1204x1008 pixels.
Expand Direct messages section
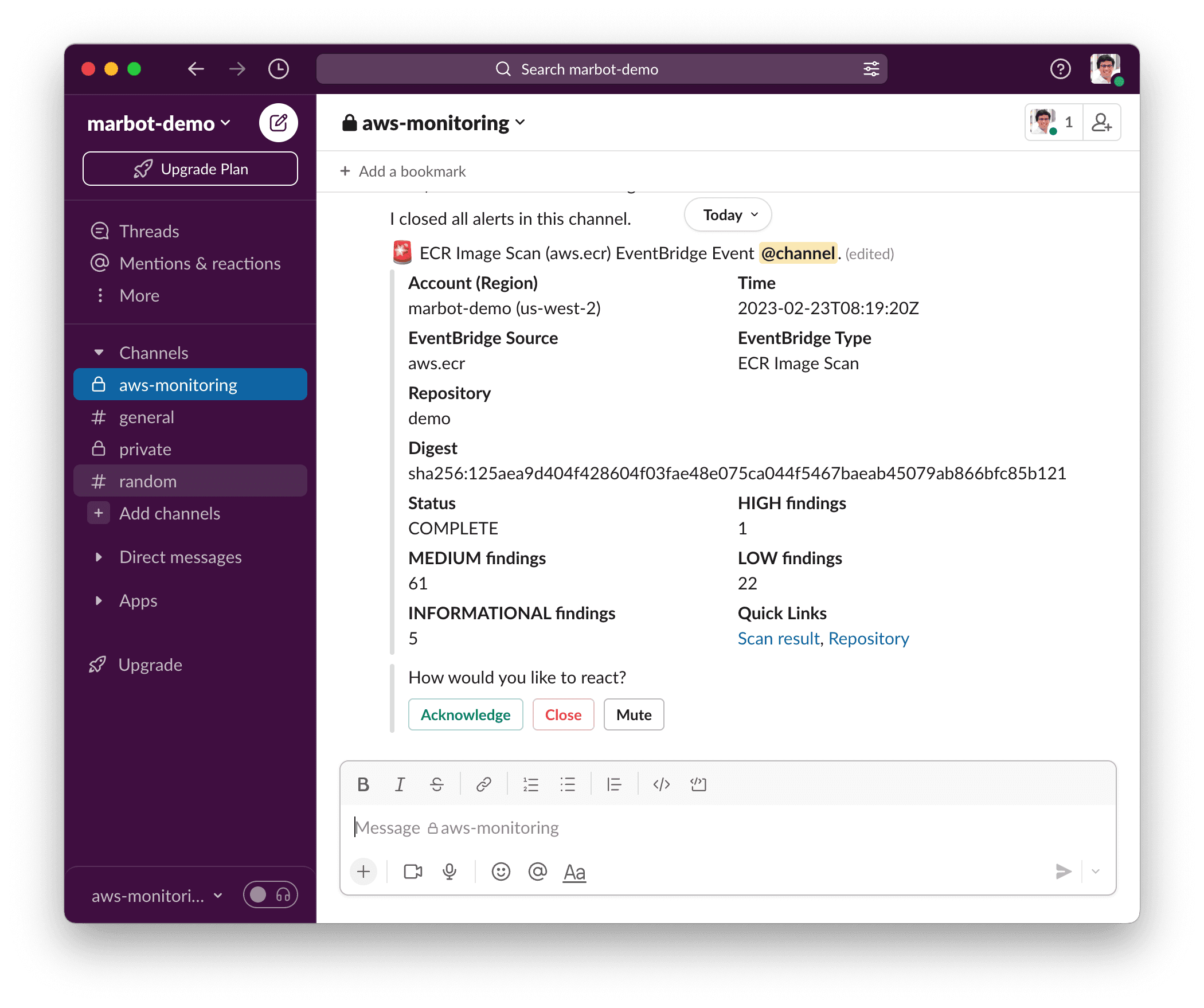tap(99, 557)
